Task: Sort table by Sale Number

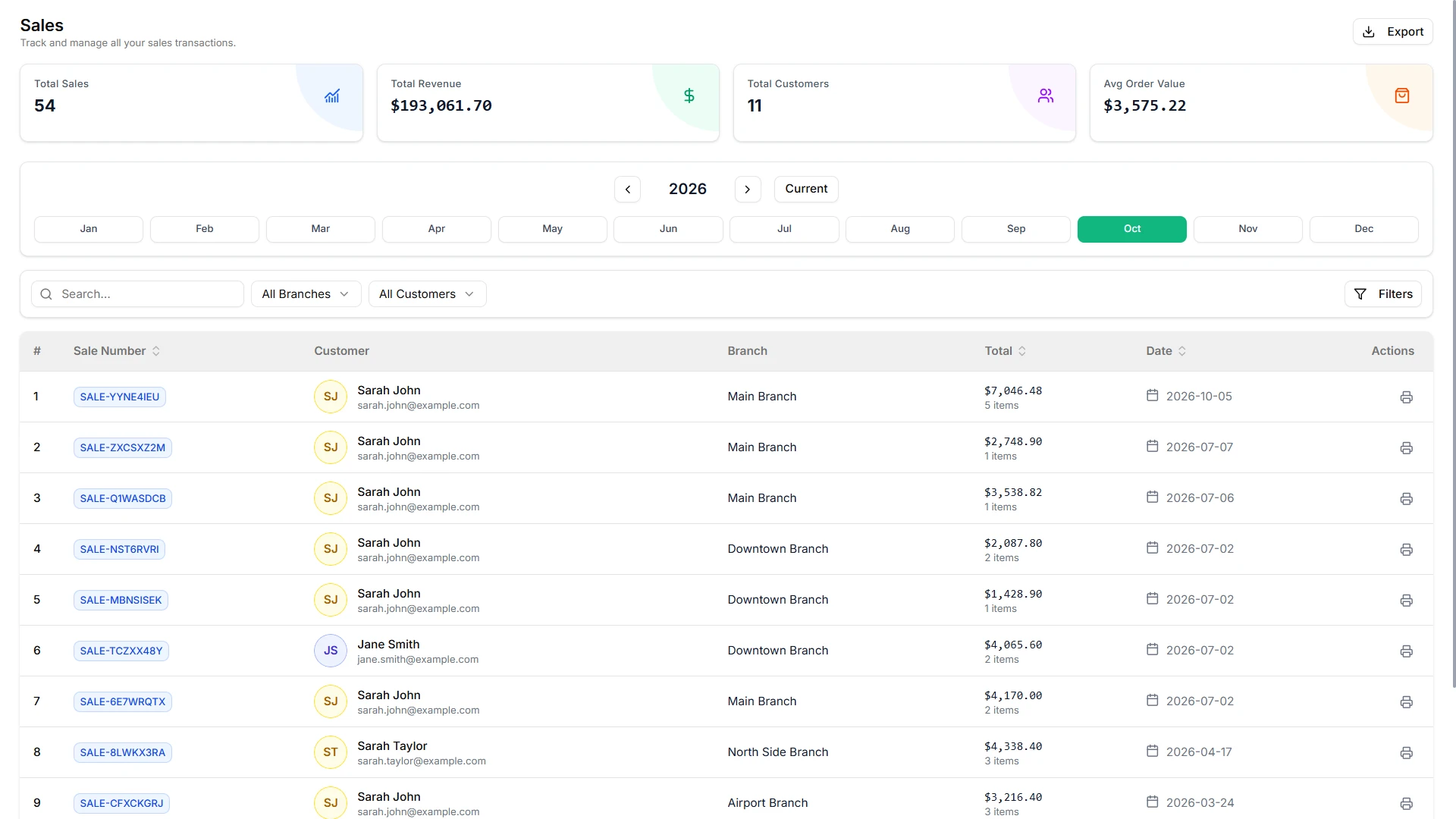Action: (x=117, y=351)
